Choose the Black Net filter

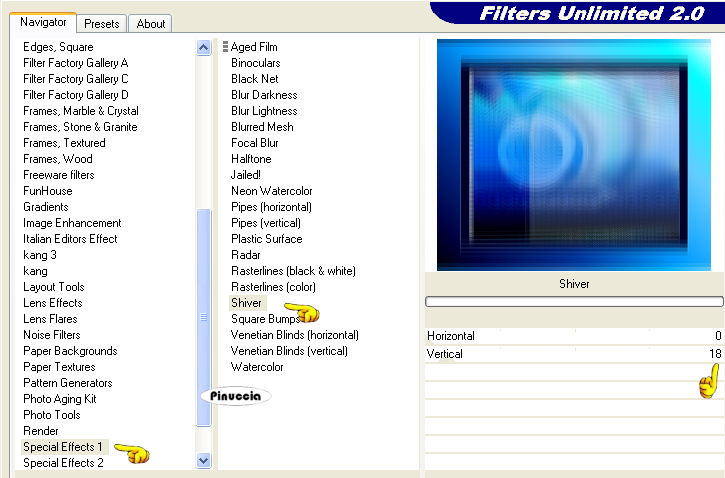point(255,79)
